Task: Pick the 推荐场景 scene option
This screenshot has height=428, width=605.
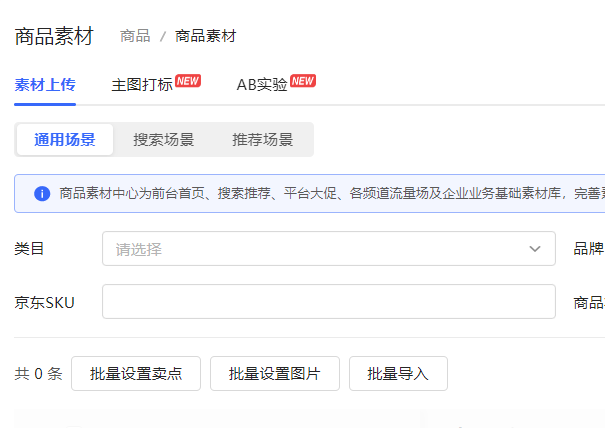Action: 263,140
